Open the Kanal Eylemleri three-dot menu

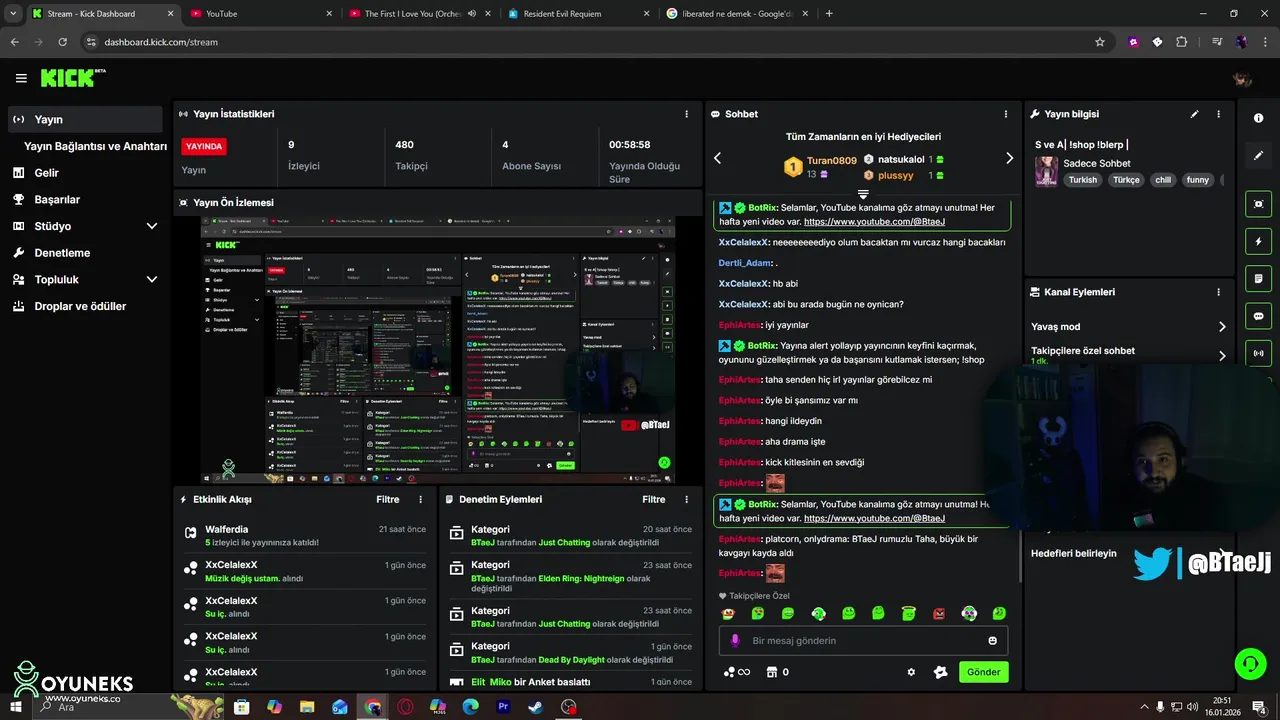tap(1218, 292)
